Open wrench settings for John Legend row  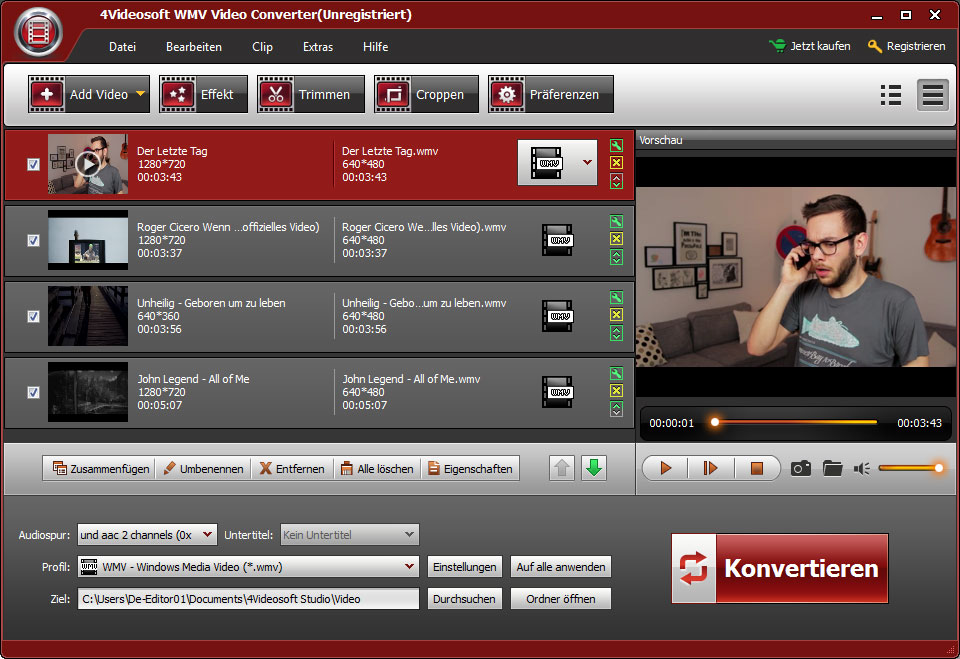pos(617,374)
